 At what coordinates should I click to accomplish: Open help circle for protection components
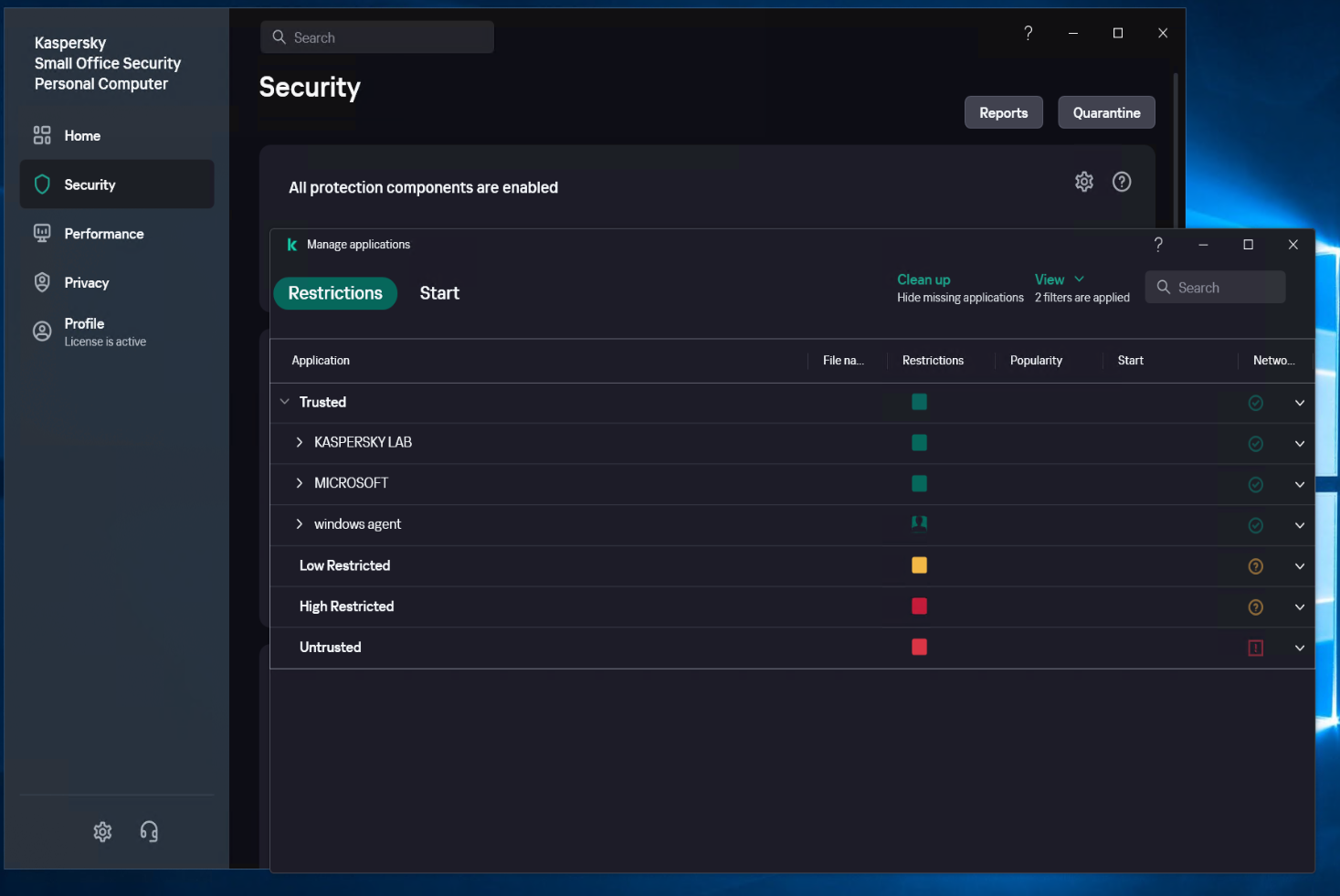pos(1122,182)
